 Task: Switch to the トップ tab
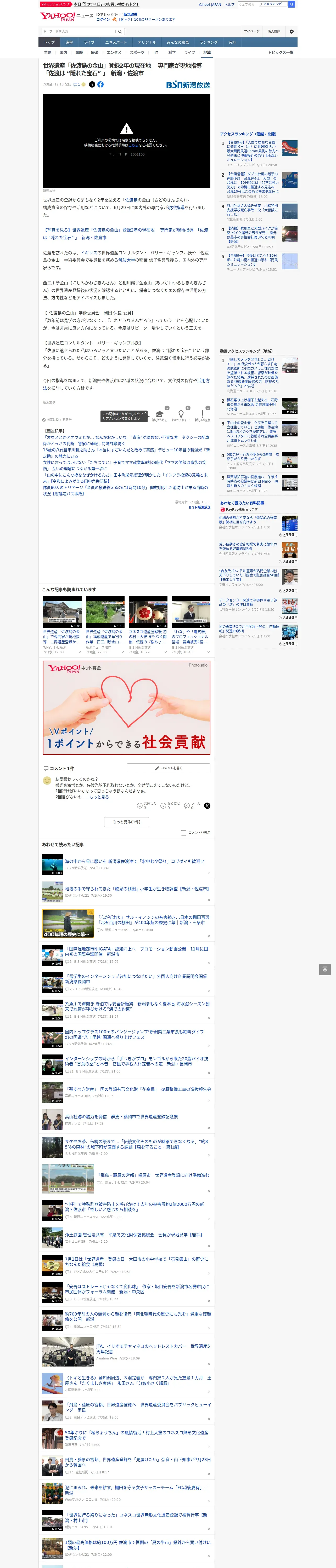click(x=49, y=43)
